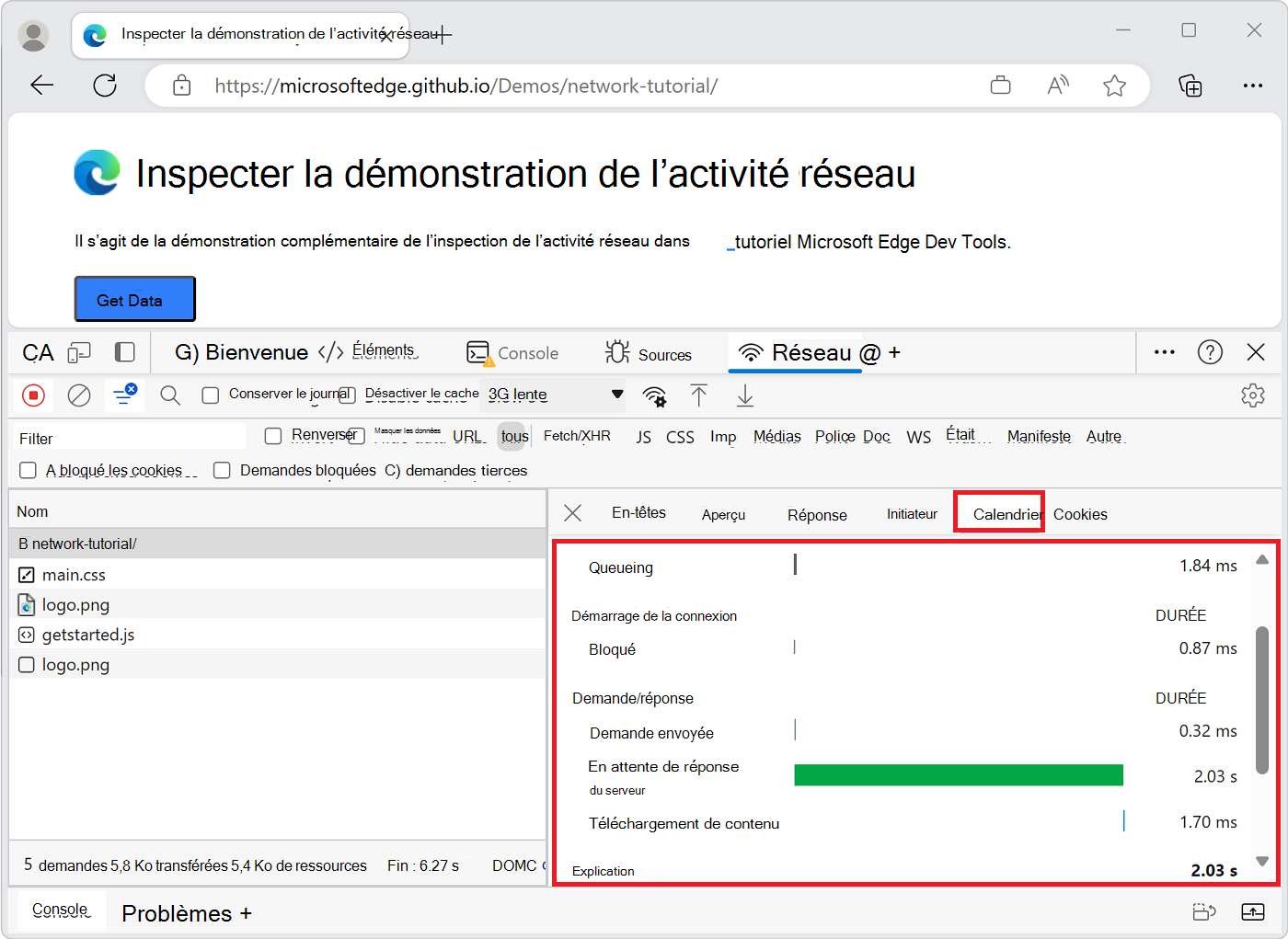Select the getstarted.js request row
The width and height of the screenshot is (1288, 939).
[277, 635]
